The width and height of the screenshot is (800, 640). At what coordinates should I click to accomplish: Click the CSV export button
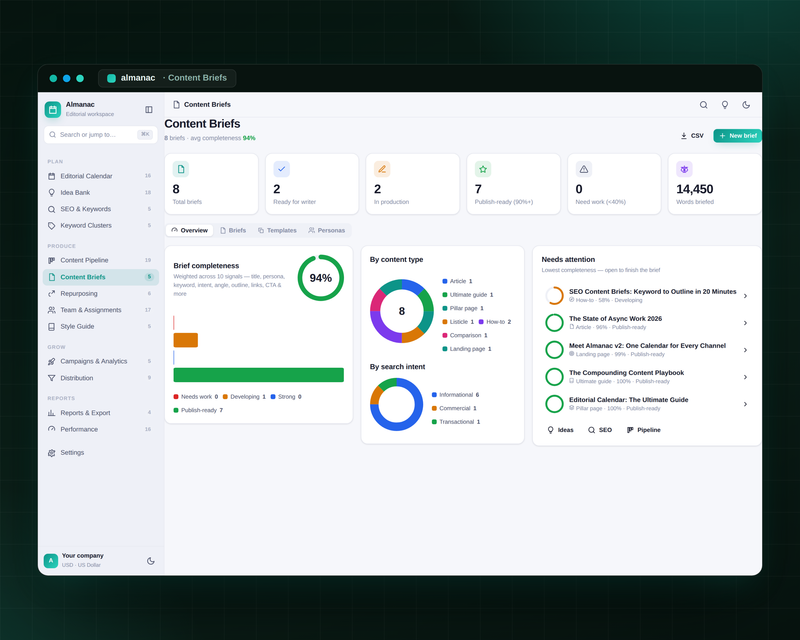[x=692, y=136]
